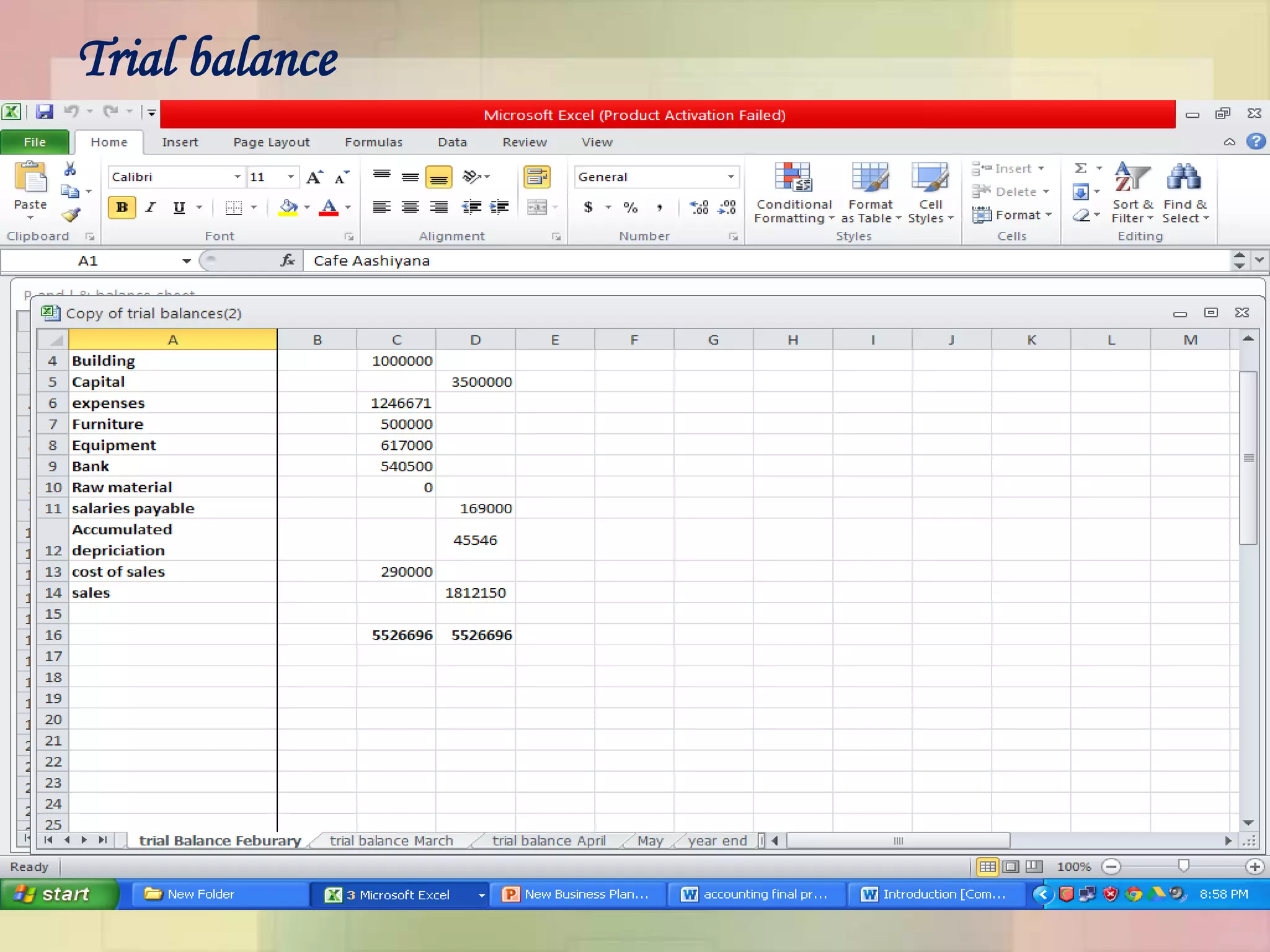Click the Insert Function fx icon
Viewport: 1270px width, 952px height.
(288, 260)
